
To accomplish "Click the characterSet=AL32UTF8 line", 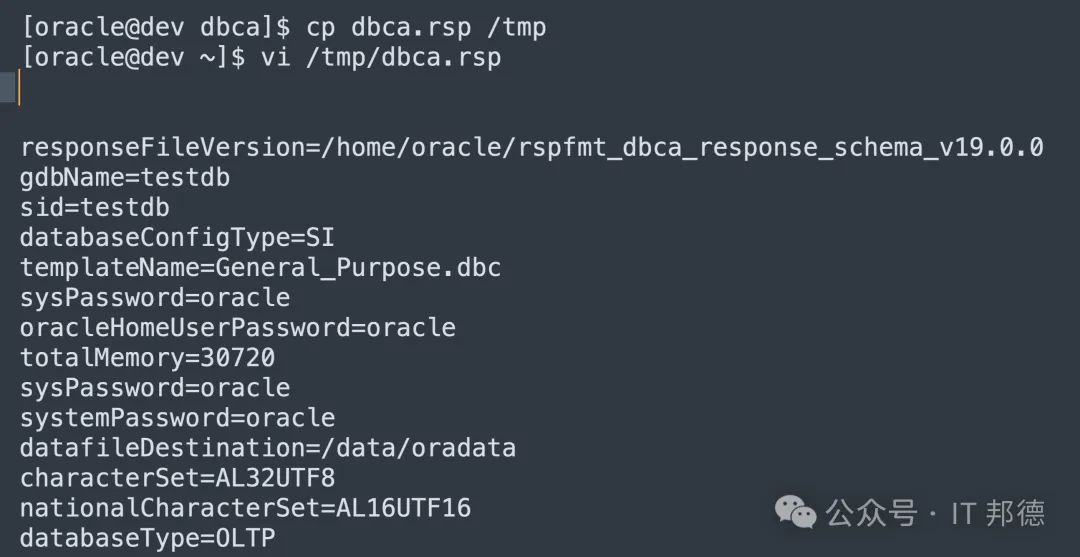I will point(177,478).
